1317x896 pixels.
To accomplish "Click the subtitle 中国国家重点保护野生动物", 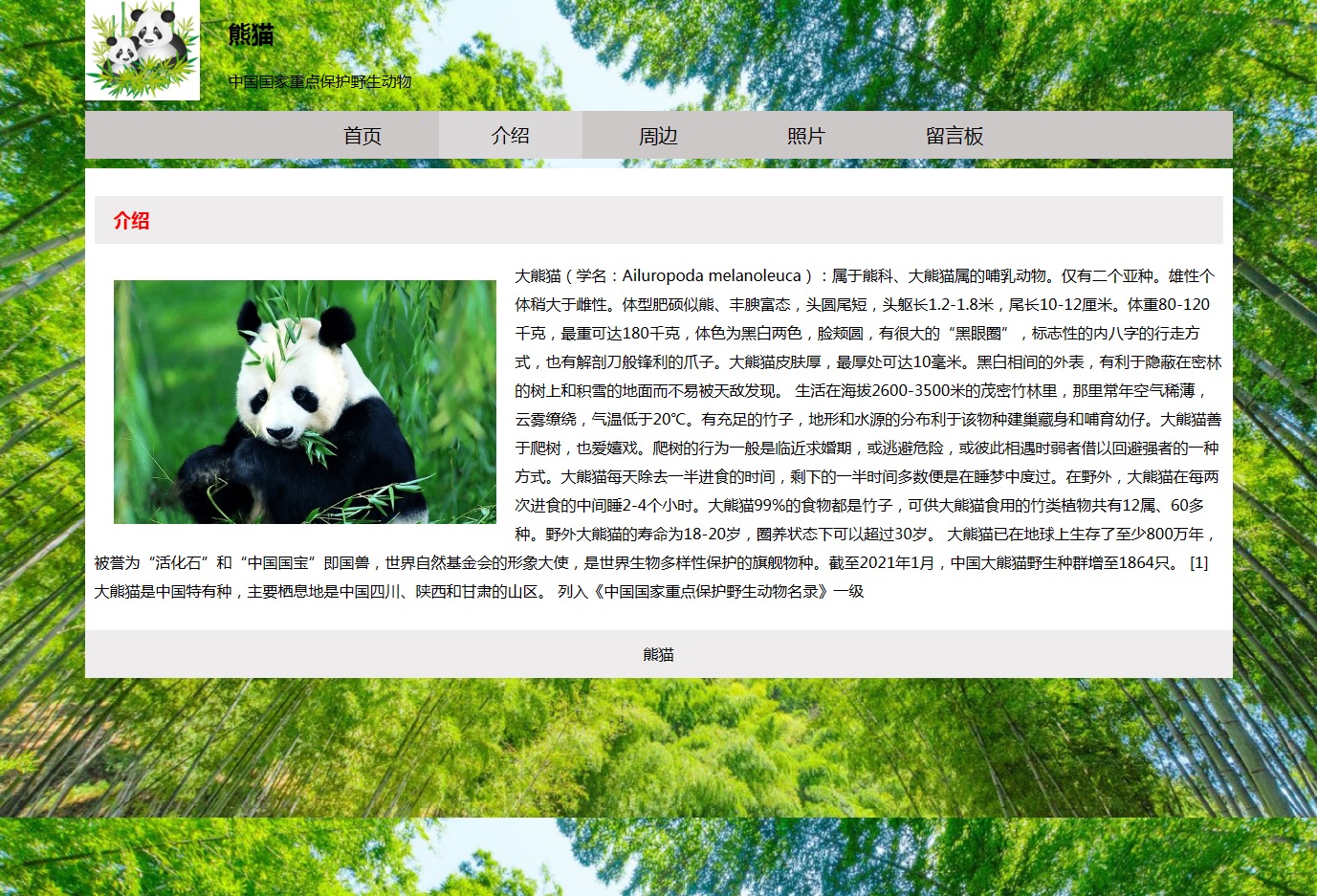I will point(319,82).
